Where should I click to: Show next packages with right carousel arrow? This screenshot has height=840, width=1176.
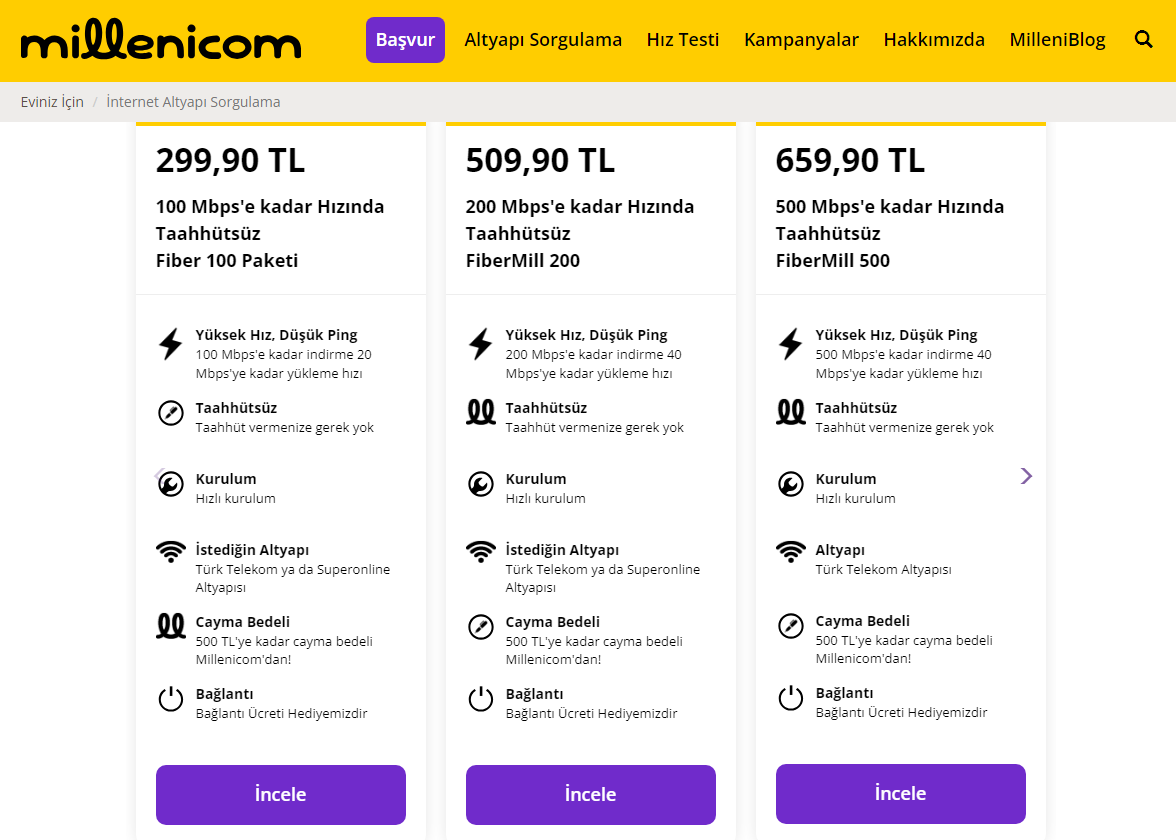(1026, 476)
